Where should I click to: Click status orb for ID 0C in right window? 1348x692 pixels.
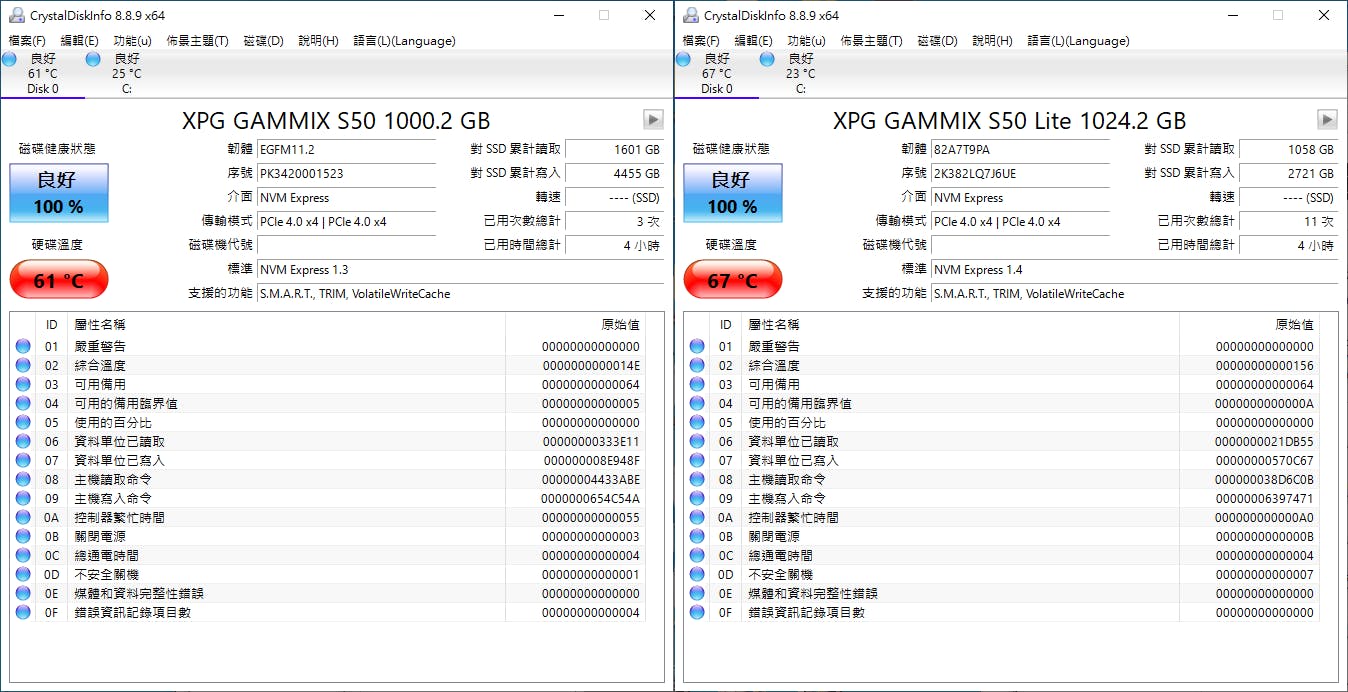(x=697, y=555)
